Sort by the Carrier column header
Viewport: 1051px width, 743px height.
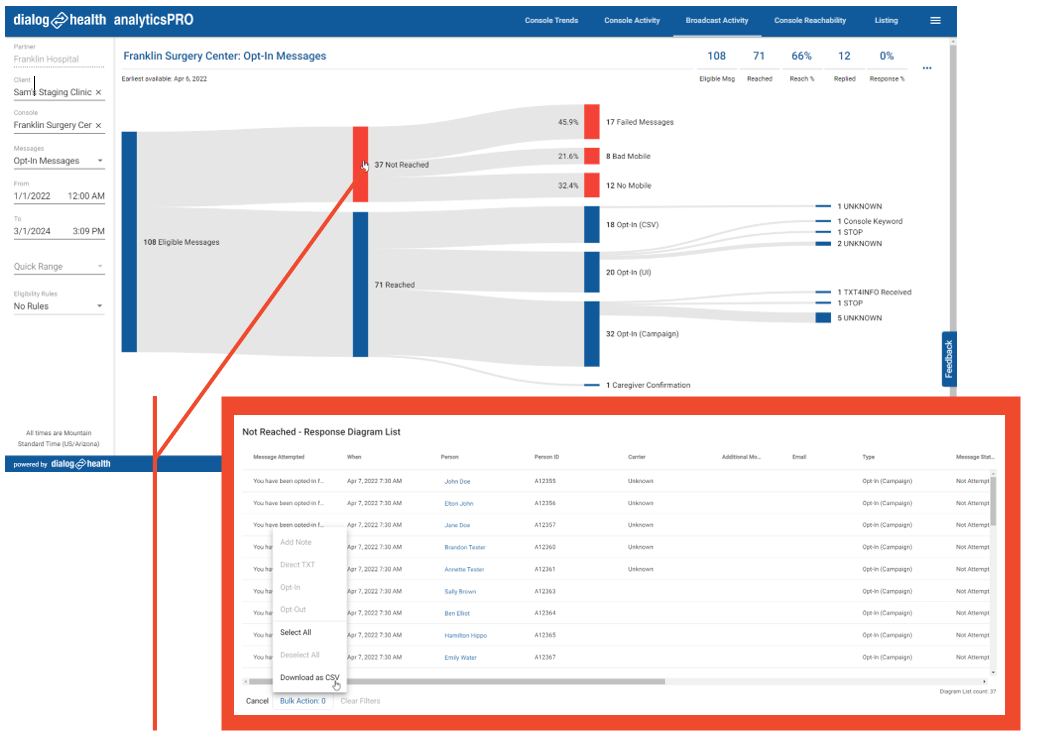(636, 457)
